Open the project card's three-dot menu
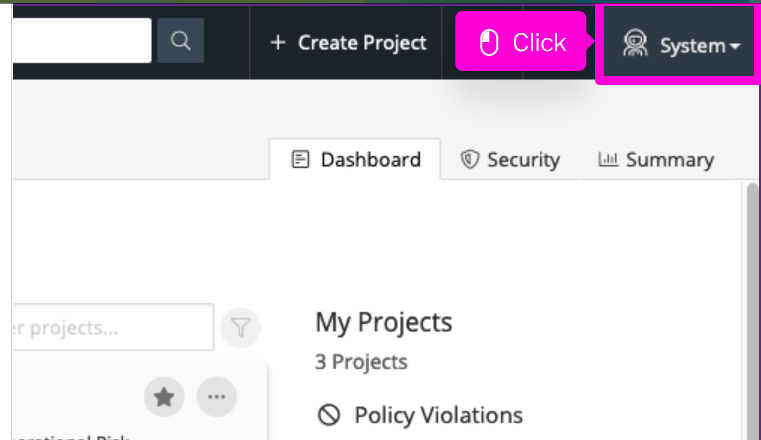 click(x=216, y=398)
